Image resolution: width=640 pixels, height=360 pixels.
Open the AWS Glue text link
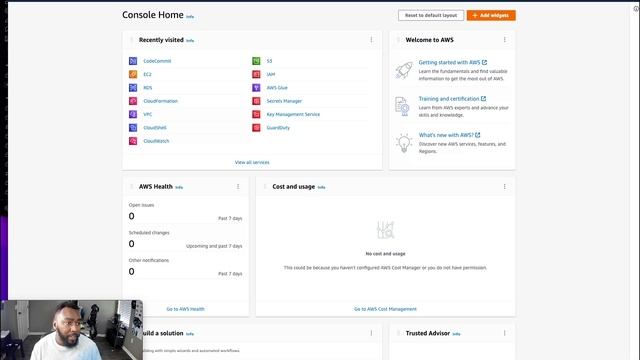277,88
